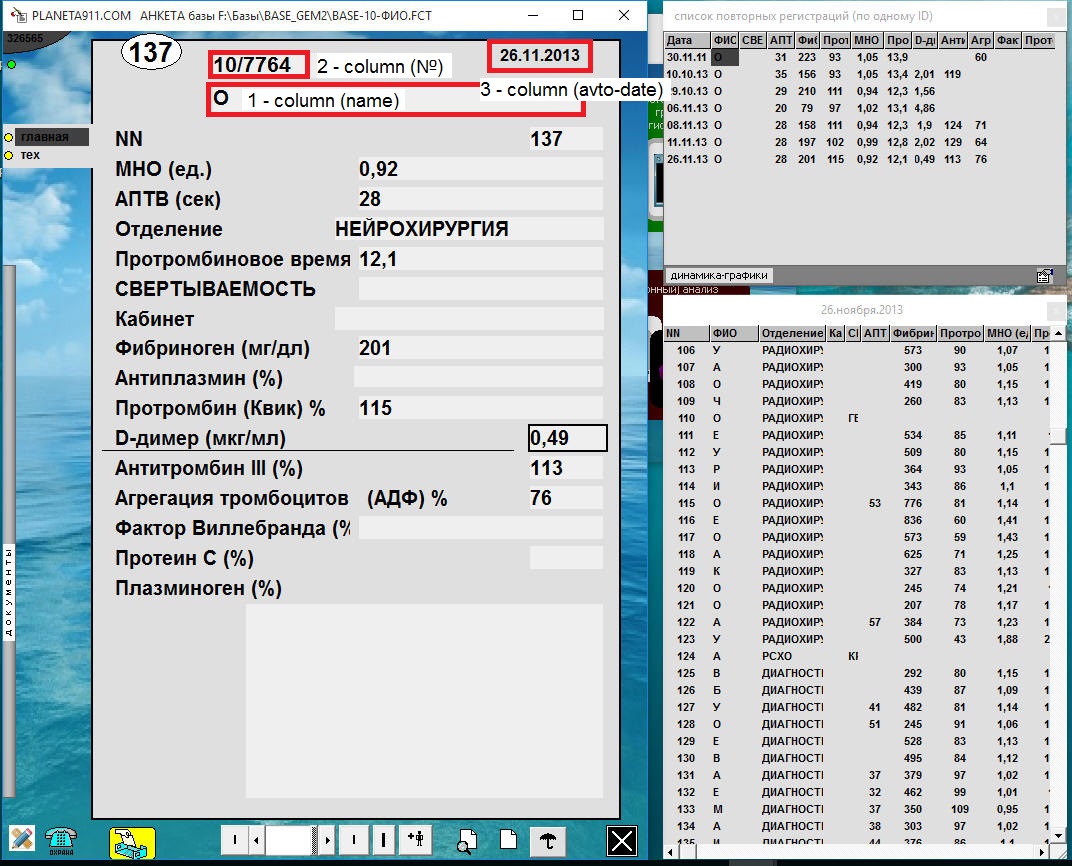Click the properties icon in registrations panel
Viewport: 1072px width, 866px height.
coord(1044,275)
